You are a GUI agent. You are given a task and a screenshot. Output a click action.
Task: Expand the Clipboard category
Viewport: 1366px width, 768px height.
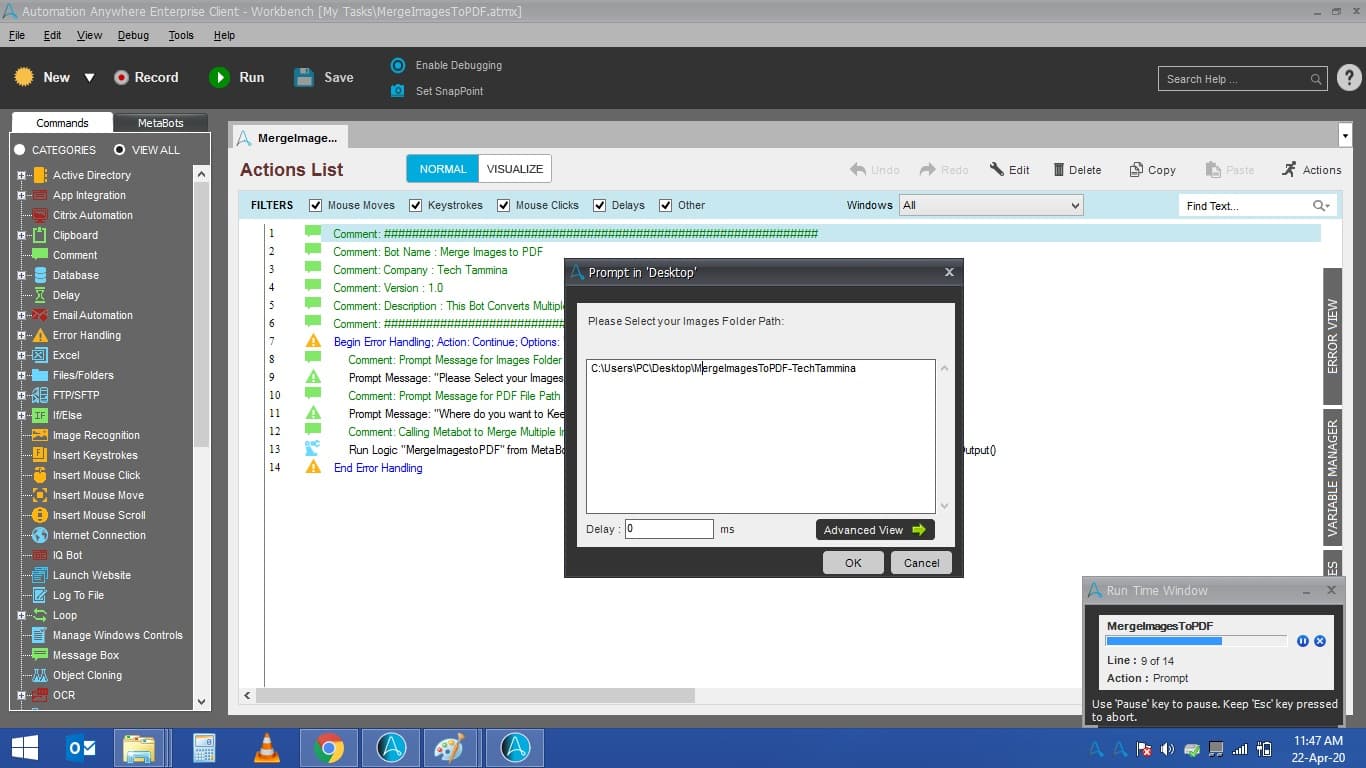(21, 235)
